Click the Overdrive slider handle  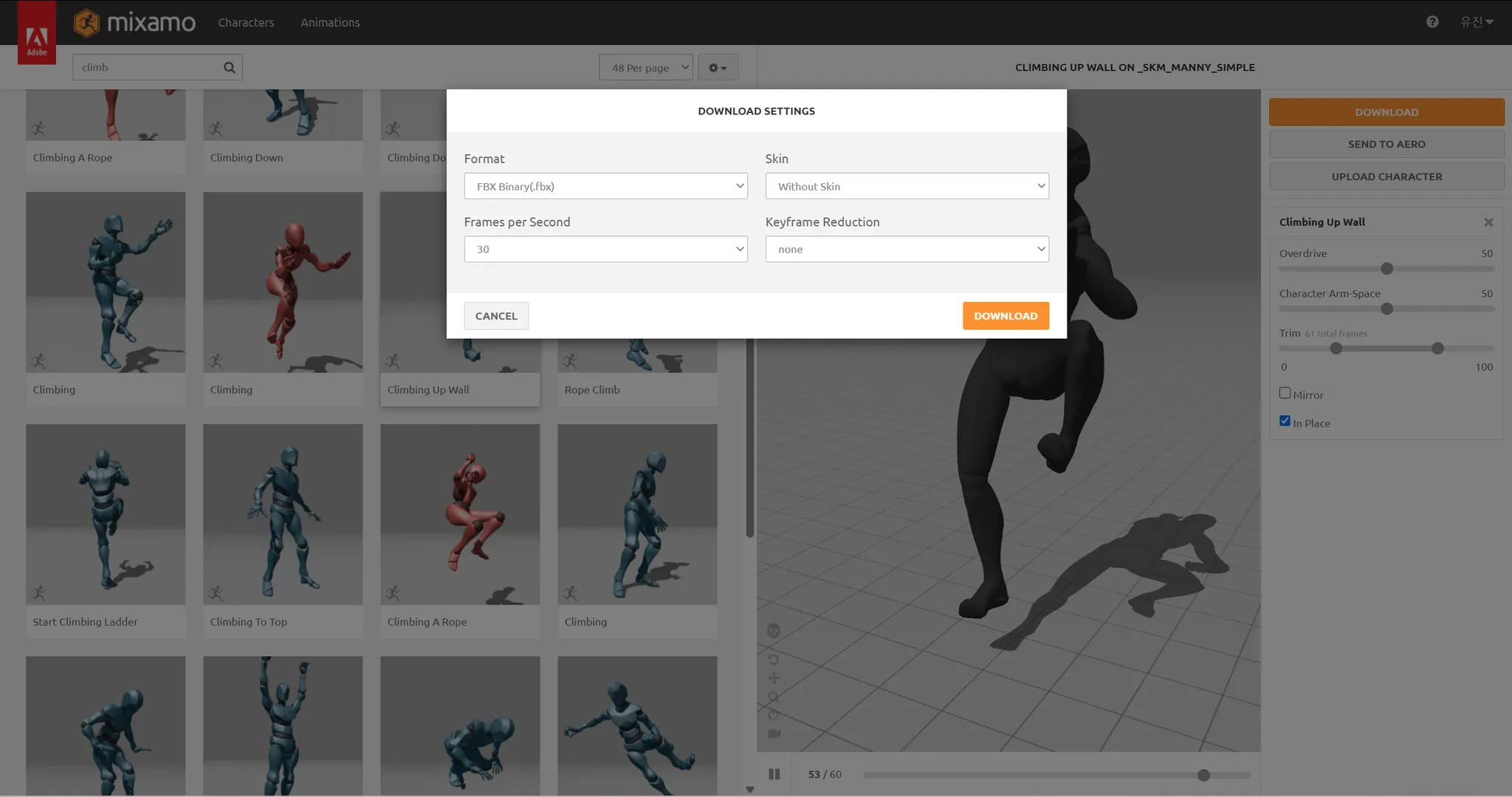tap(1386, 269)
